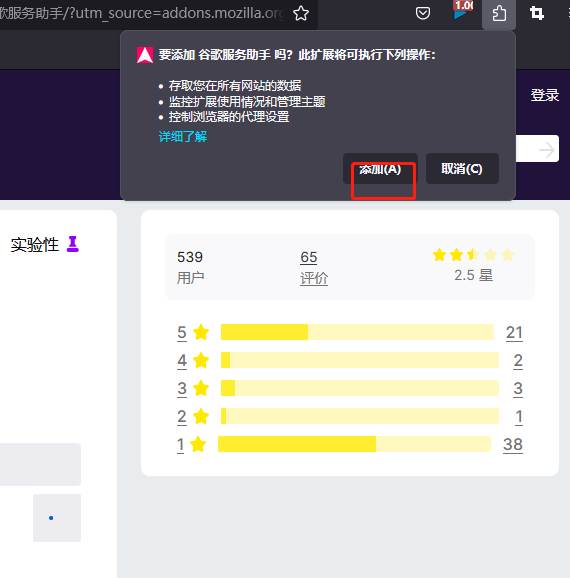Click the 登录 login link

pos(545,95)
